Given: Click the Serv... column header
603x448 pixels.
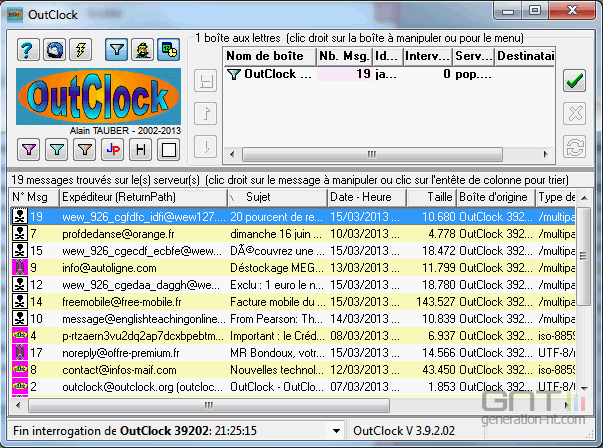Looking at the screenshot, I should [x=474, y=56].
